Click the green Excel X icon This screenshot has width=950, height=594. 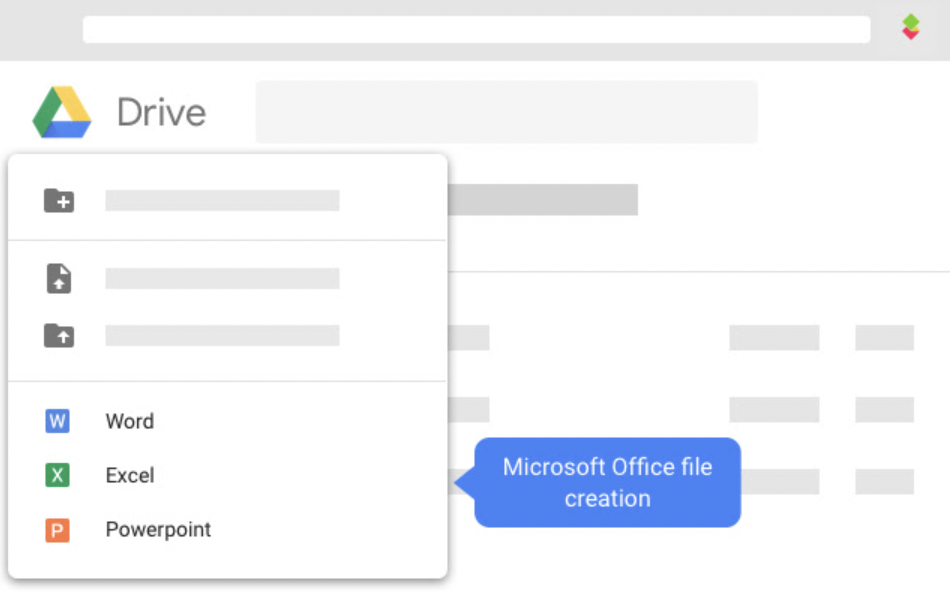point(58,475)
